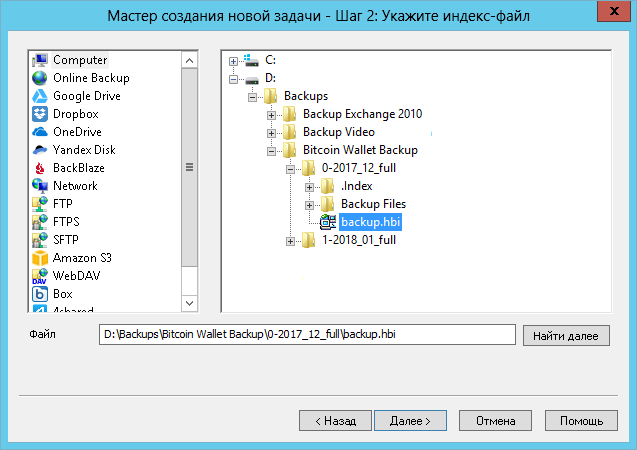
Task: Select the WebDAV icon
Action: pos(40,276)
